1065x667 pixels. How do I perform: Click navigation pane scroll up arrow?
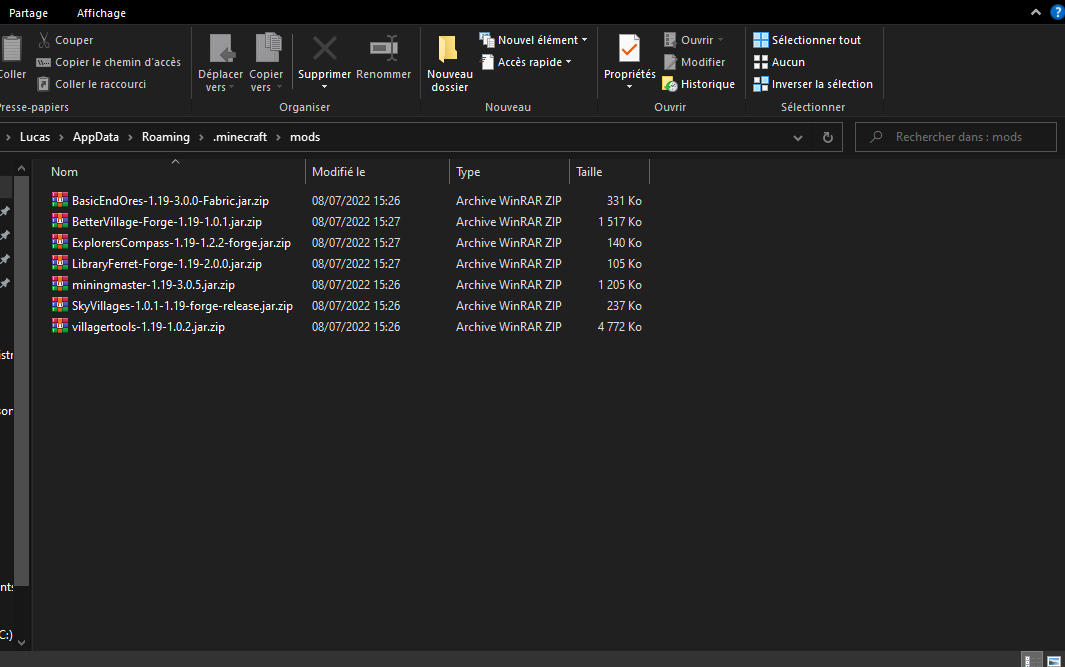click(x=21, y=168)
